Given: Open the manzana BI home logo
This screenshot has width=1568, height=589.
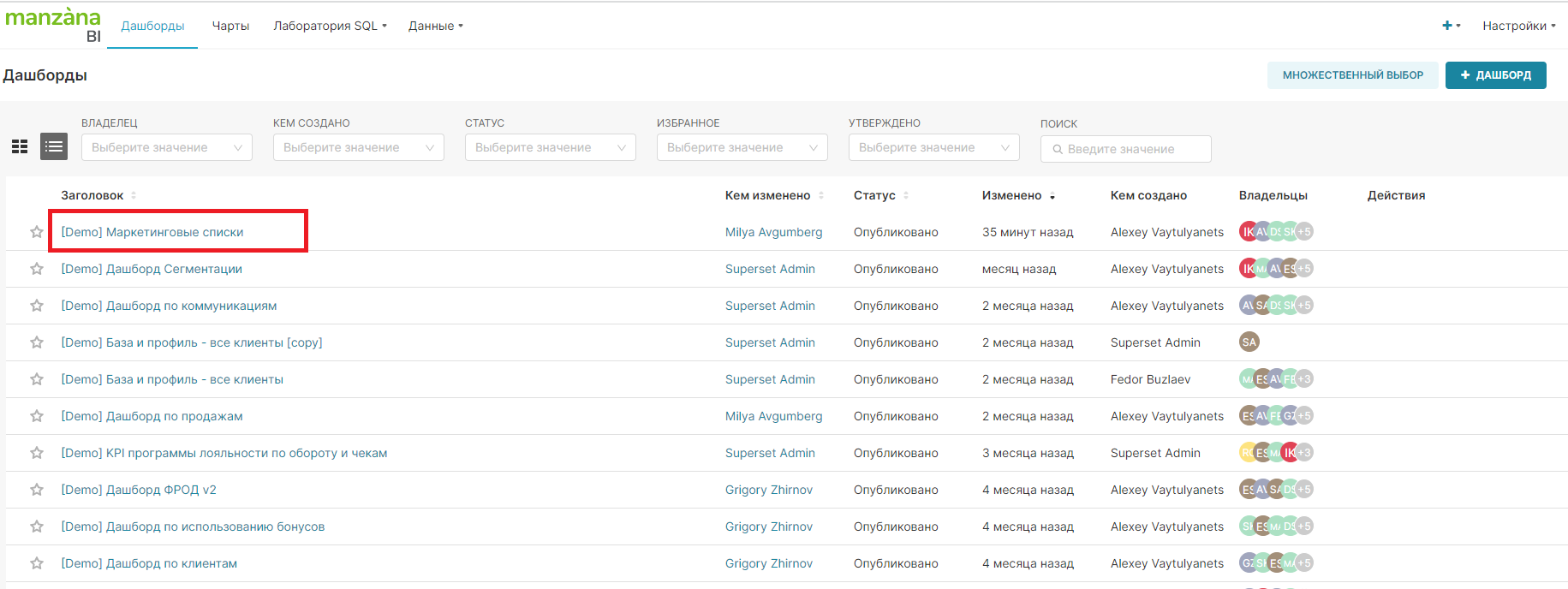Looking at the screenshot, I should 53,25.
